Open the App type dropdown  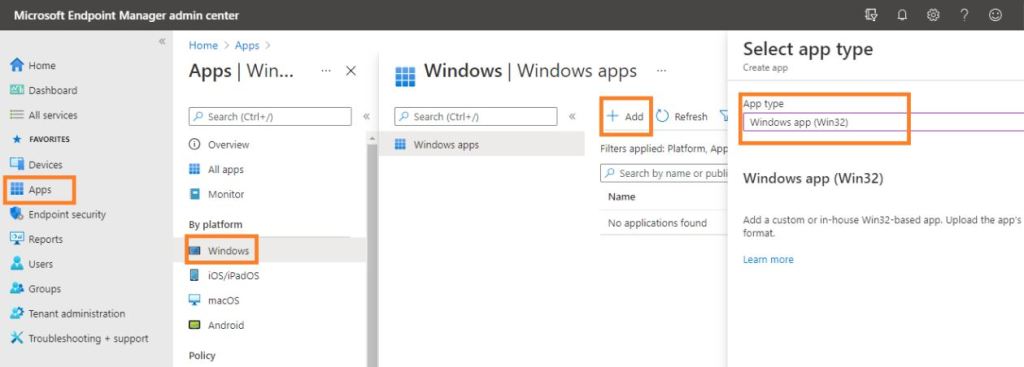pos(883,121)
